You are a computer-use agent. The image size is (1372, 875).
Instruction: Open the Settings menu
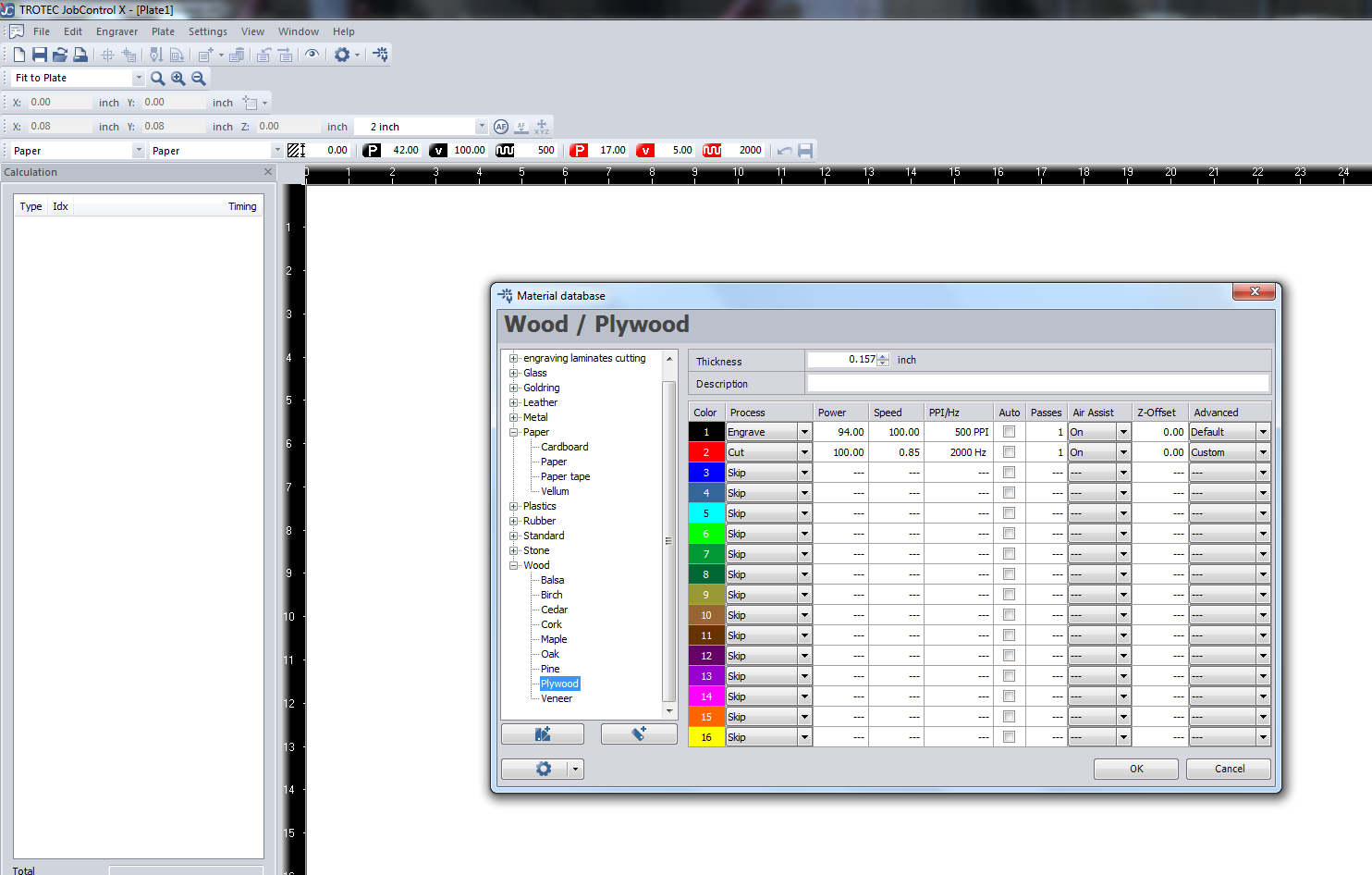click(x=207, y=31)
